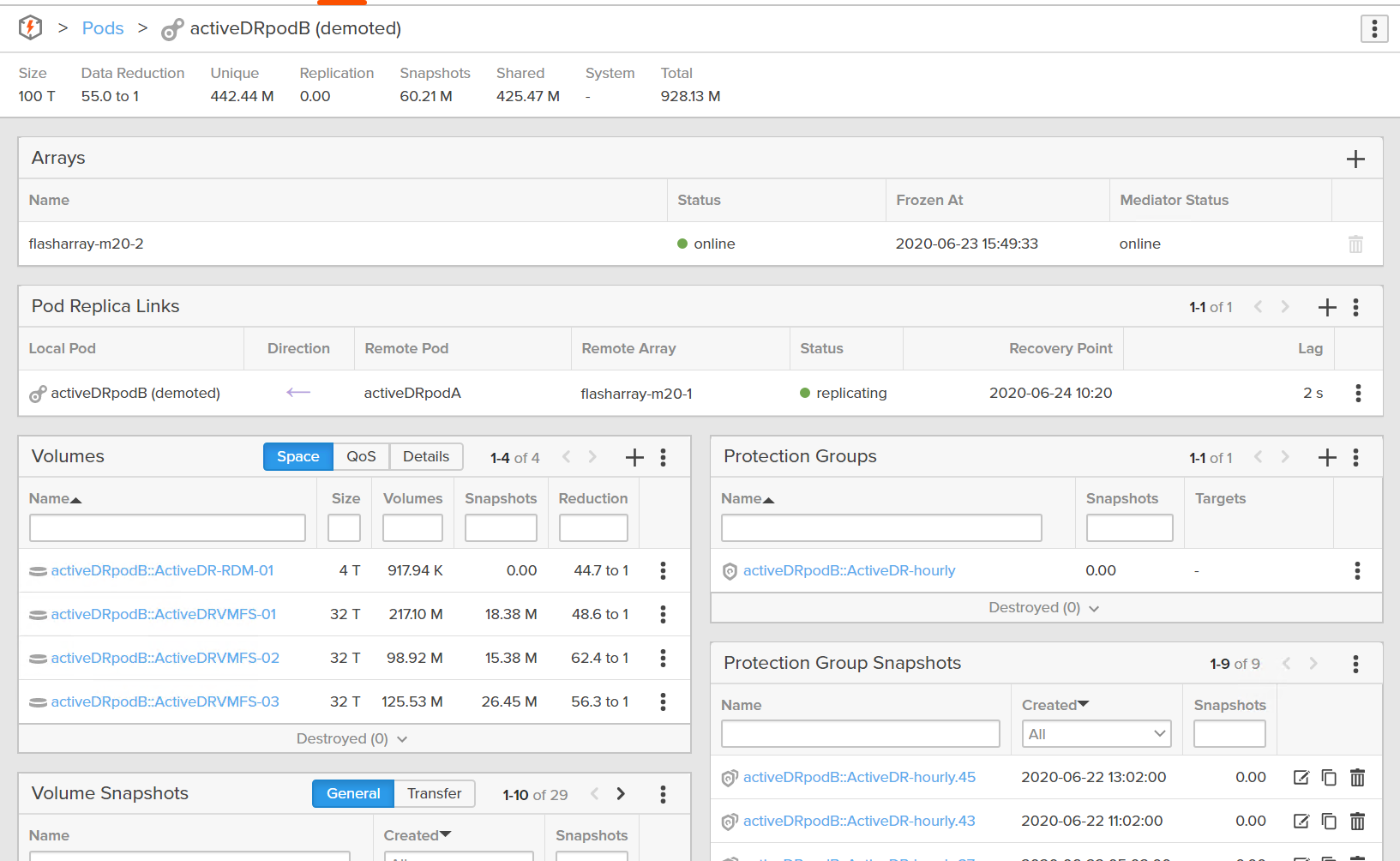
Task: Open the pod options kebab menu at top right
Action: tap(1374, 28)
